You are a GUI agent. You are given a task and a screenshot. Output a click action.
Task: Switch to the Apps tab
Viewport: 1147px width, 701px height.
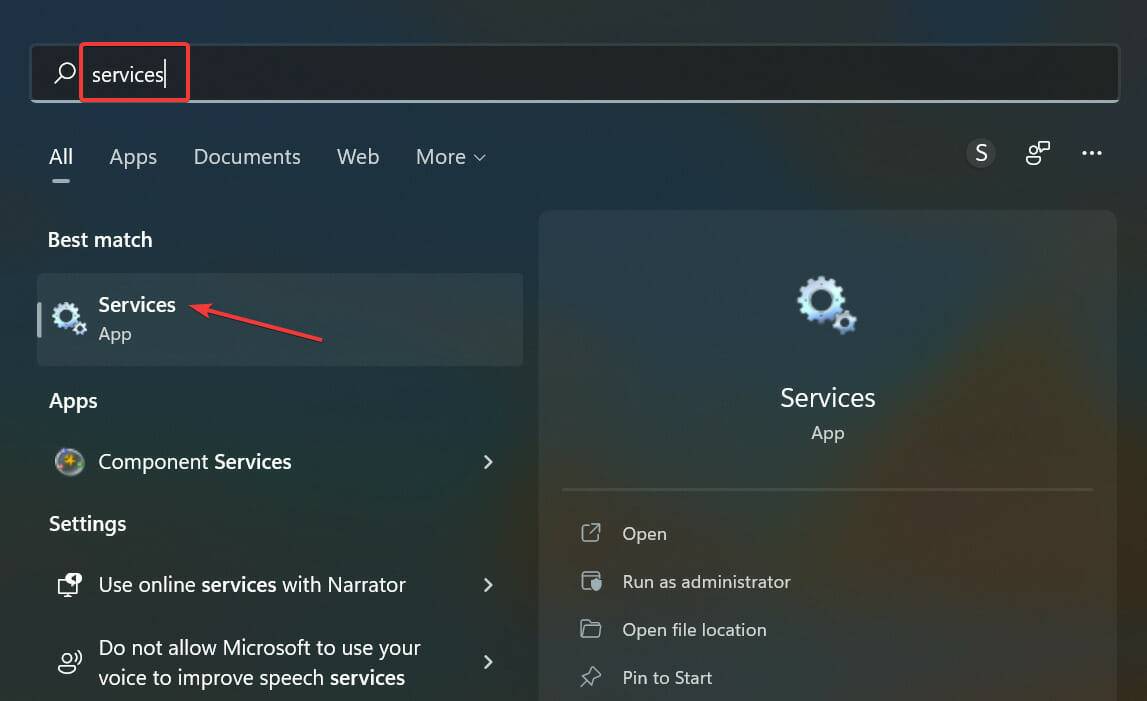(x=132, y=157)
